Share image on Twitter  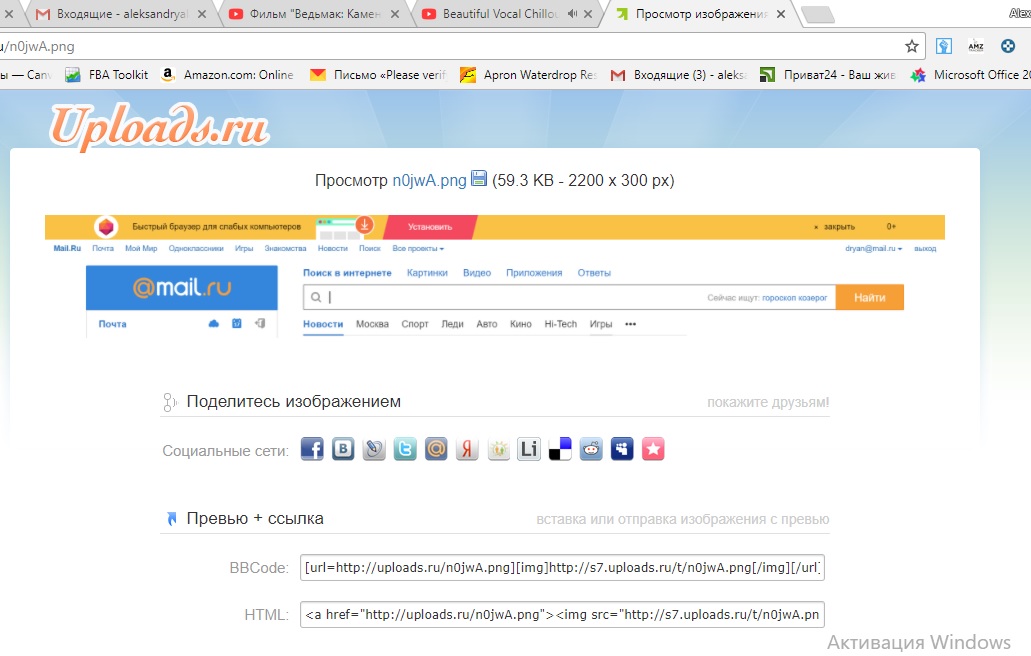click(405, 449)
